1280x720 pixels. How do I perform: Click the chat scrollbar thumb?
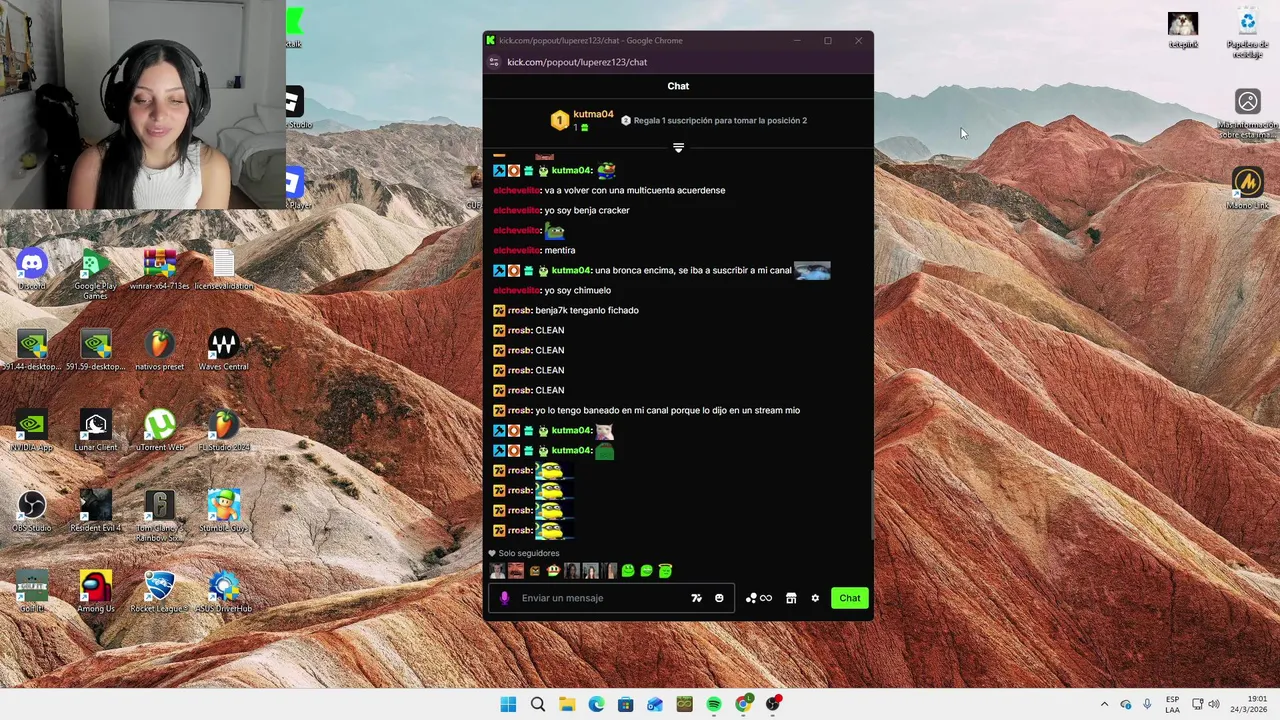pos(871,505)
